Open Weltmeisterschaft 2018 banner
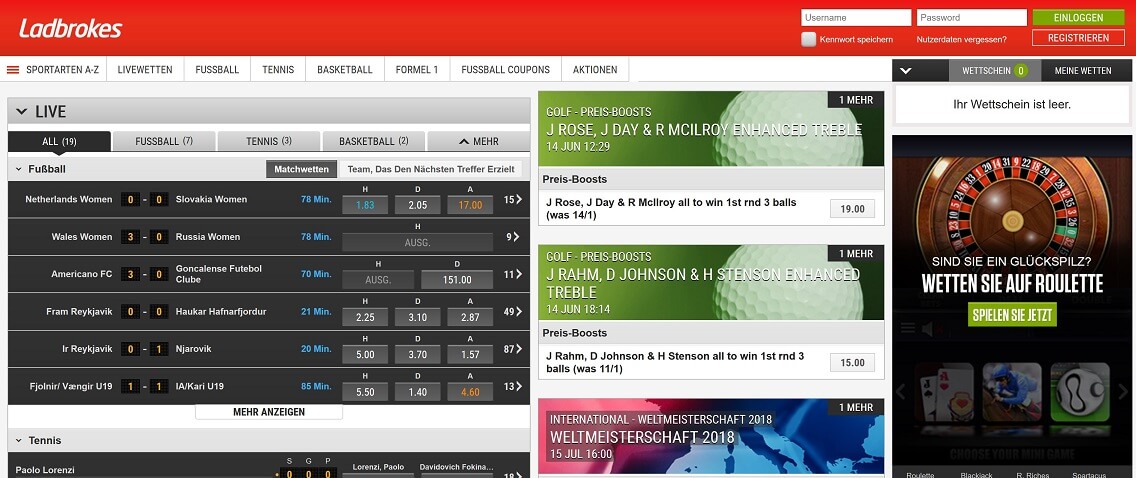The height and width of the screenshot is (478, 1136). tap(711, 436)
